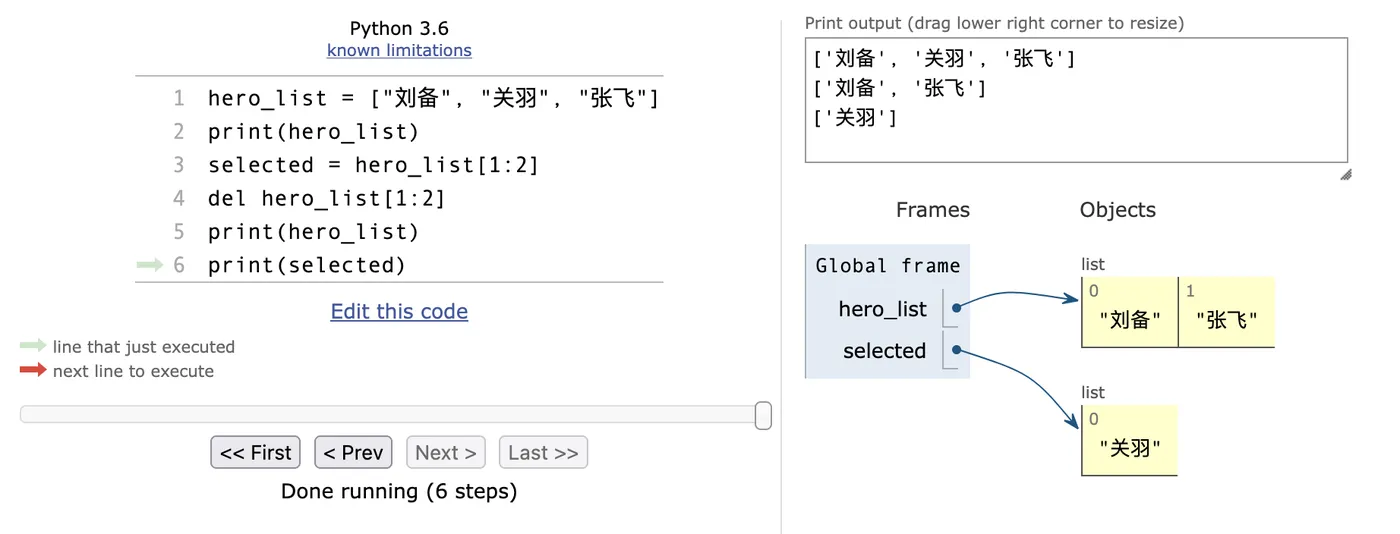Click inside the Print output text box
This screenshot has height=534, width=1400.
point(1075,100)
